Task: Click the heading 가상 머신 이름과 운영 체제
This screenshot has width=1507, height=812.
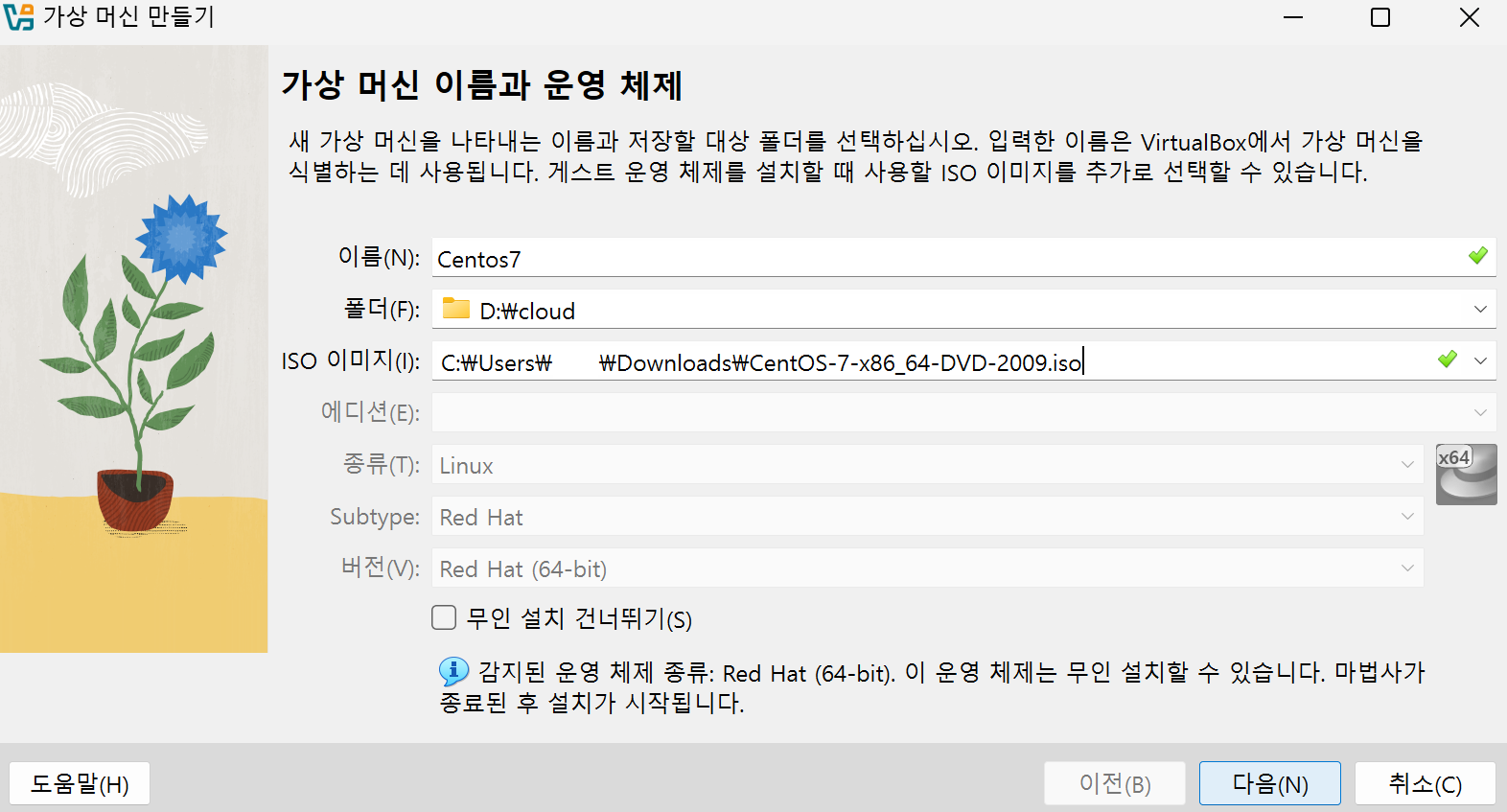Action: [481, 84]
